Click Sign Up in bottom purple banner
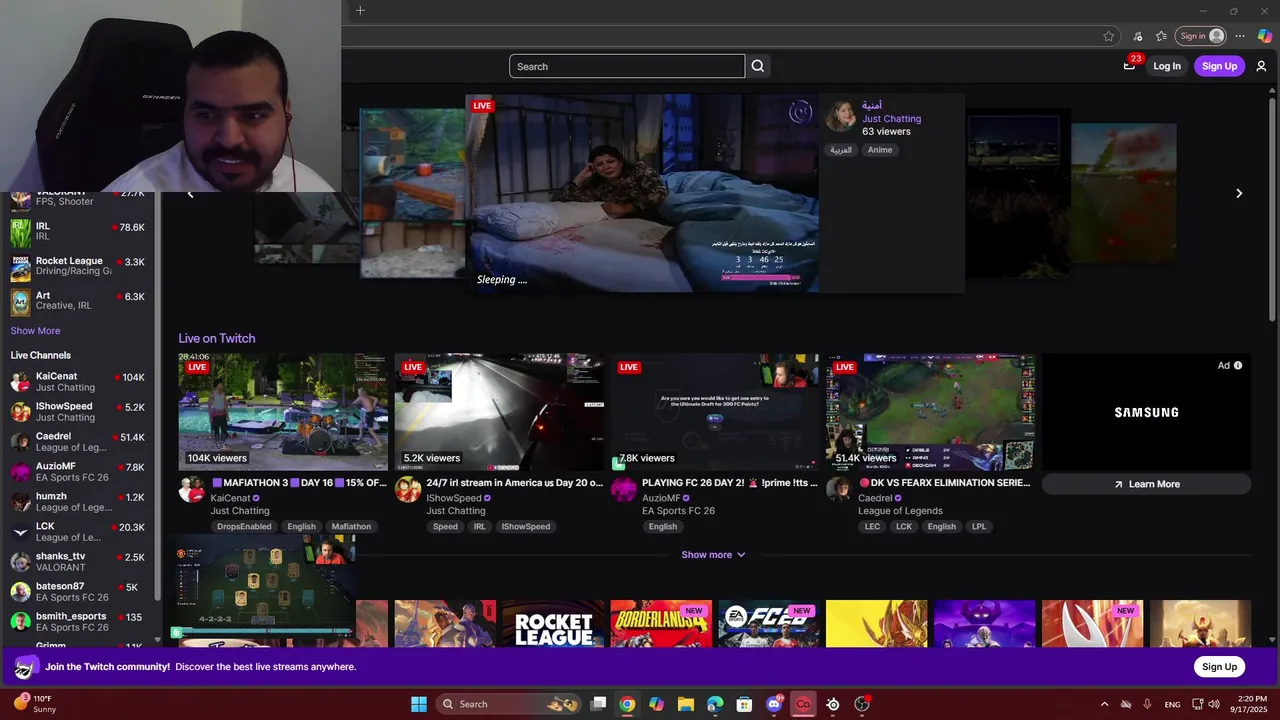The image size is (1280, 720). click(x=1219, y=666)
